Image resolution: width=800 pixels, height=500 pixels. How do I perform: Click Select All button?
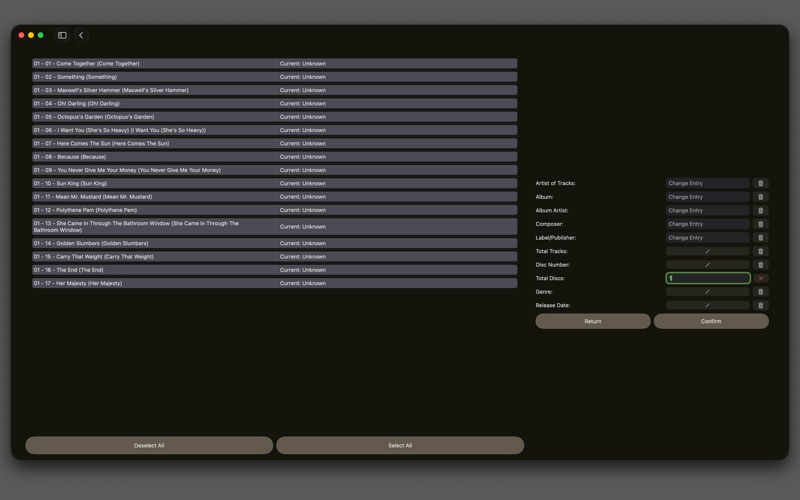click(x=400, y=445)
